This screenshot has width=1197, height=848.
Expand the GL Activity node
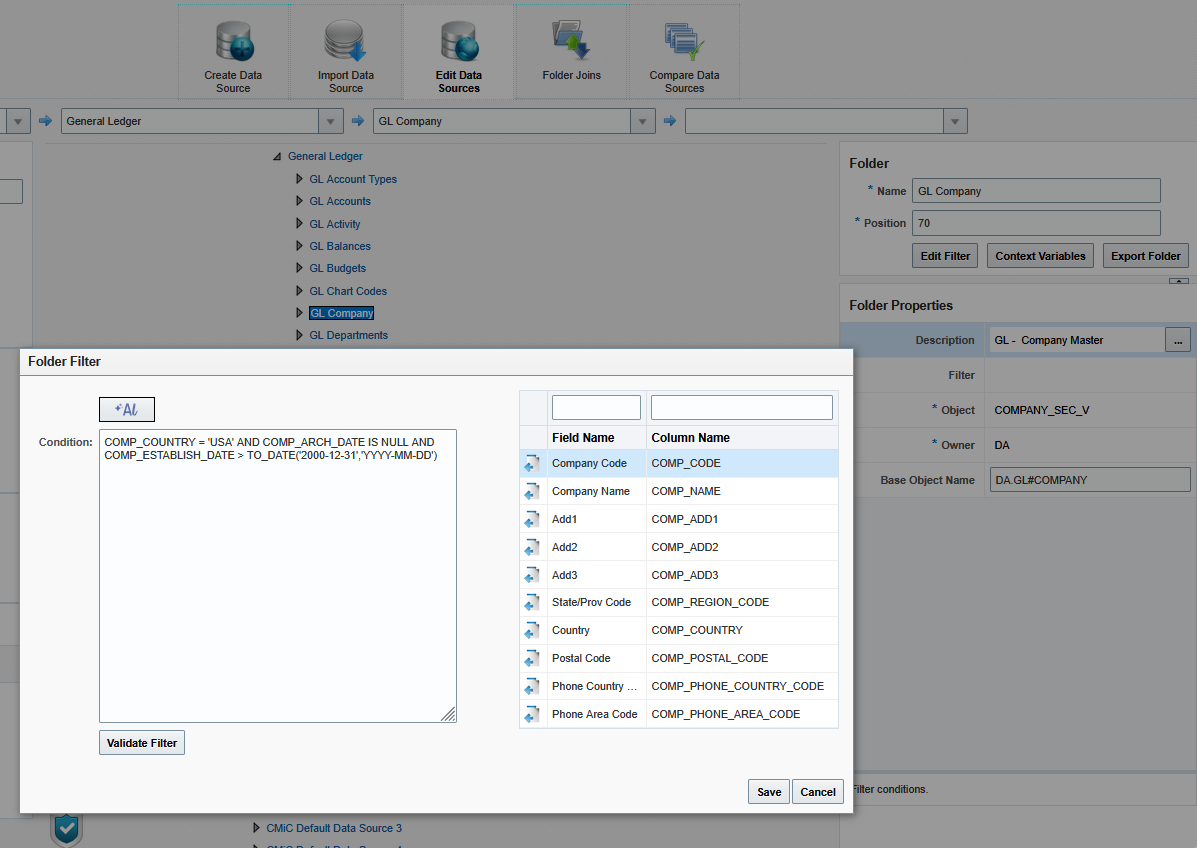[x=299, y=224]
